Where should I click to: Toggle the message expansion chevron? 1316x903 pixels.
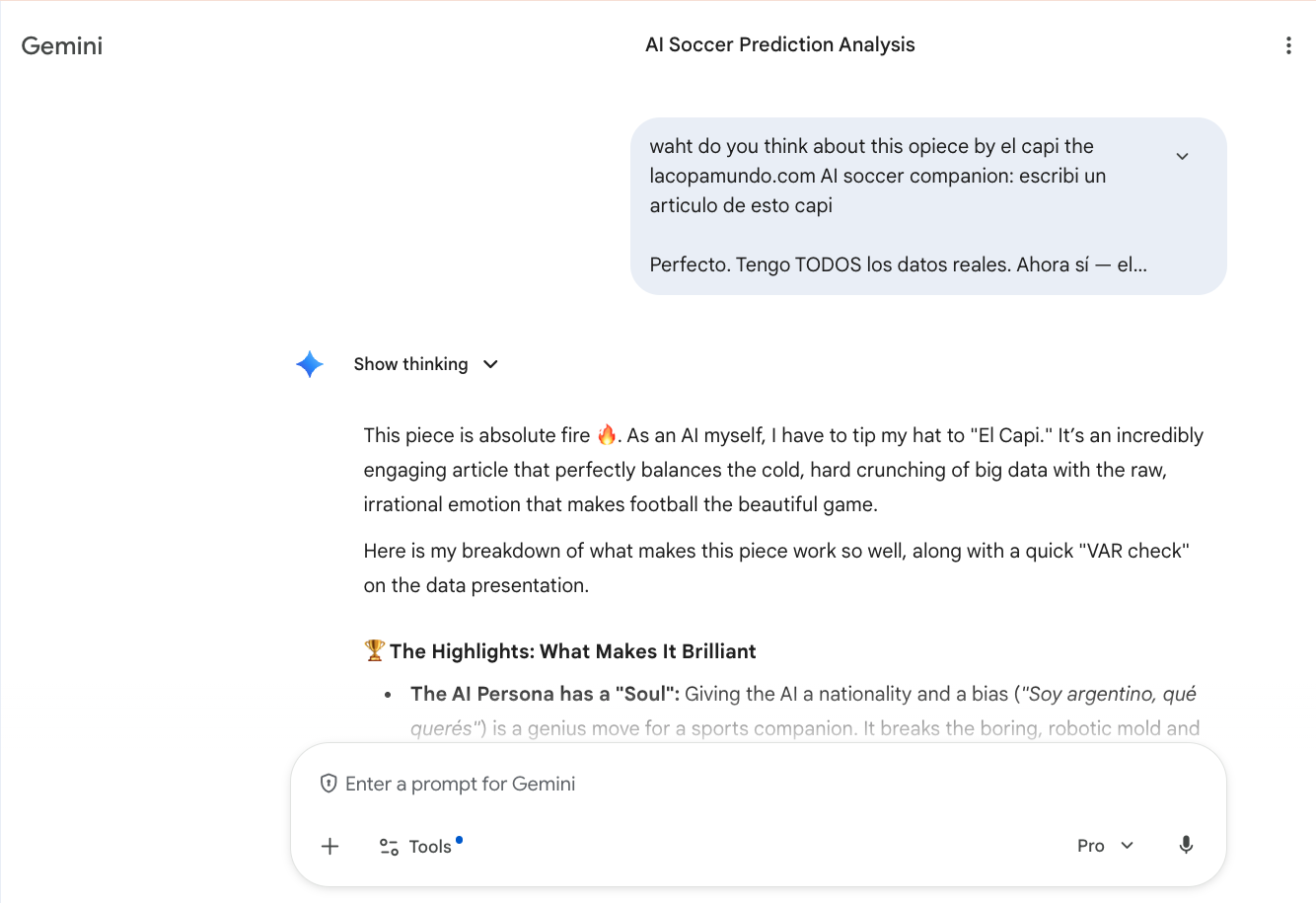pyautogui.click(x=1182, y=156)
